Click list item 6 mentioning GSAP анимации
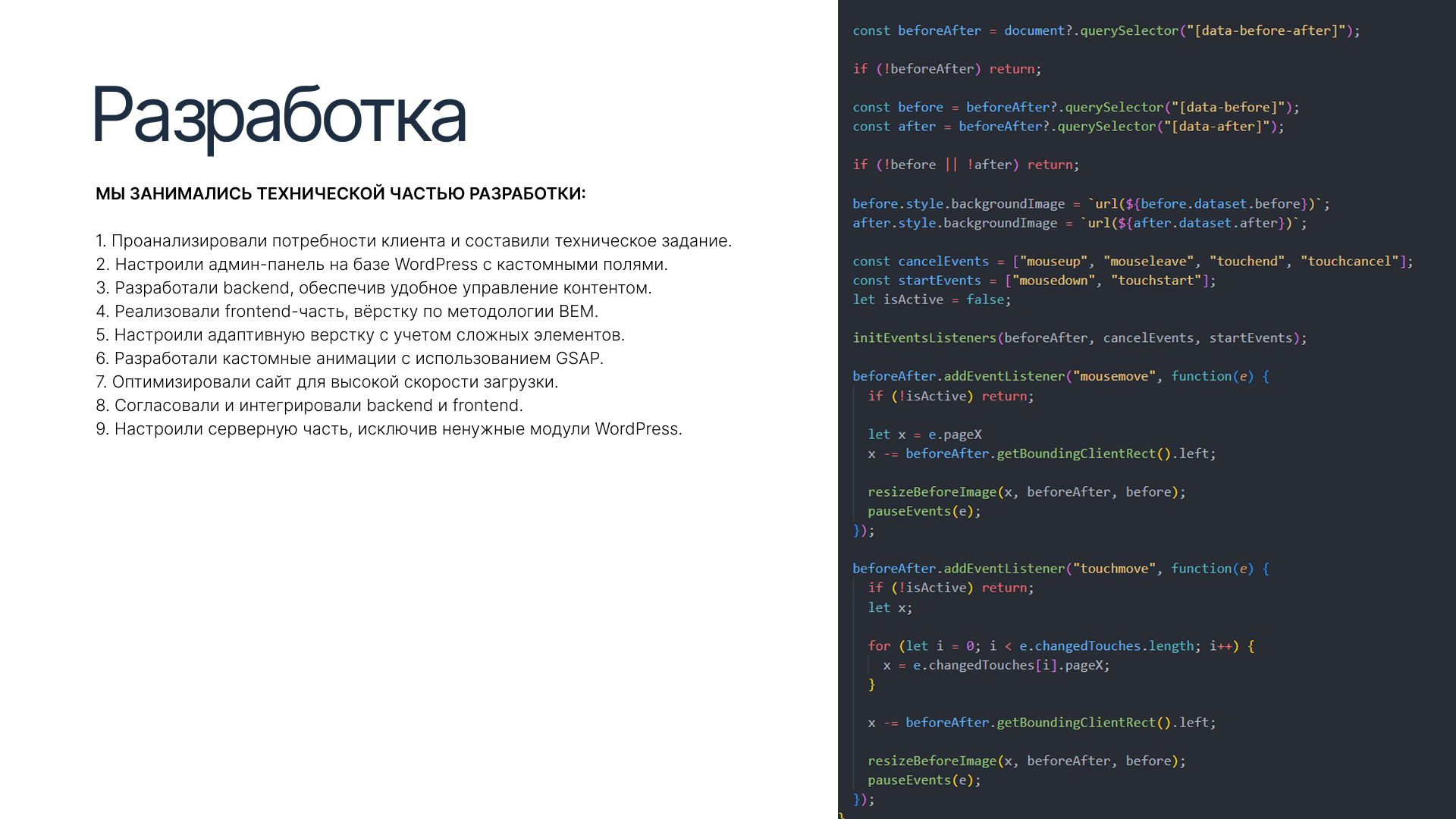 coord(350,359)
